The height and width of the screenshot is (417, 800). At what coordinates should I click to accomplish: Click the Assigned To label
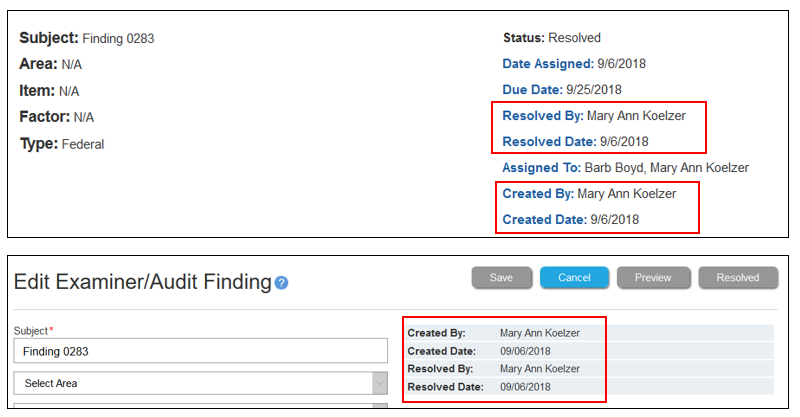coord(541,168)
